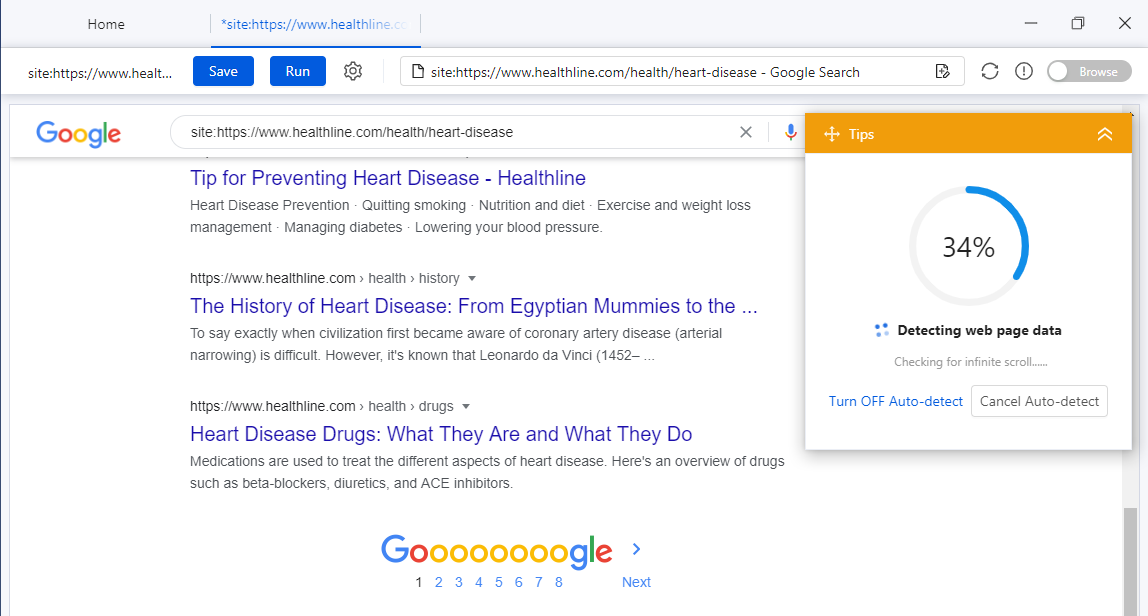Click inside the Google search input field
The image size is (1148, 616).
[461, 133]
